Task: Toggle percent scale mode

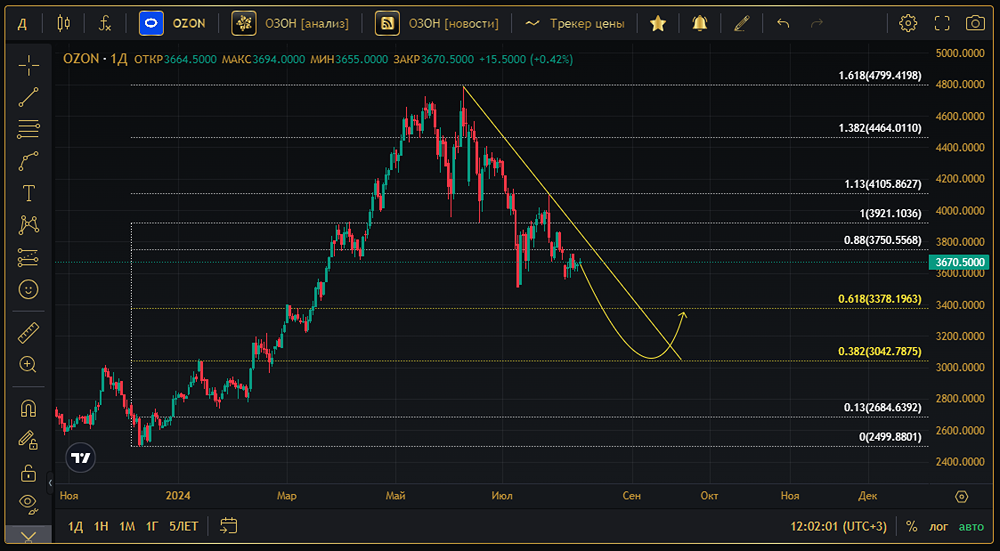Action: coord(911,527)
